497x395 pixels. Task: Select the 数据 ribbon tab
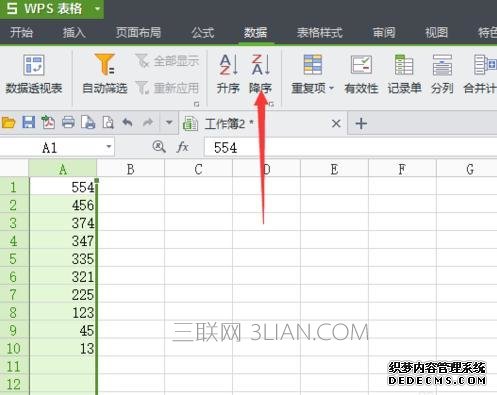[x=256, y=33]
